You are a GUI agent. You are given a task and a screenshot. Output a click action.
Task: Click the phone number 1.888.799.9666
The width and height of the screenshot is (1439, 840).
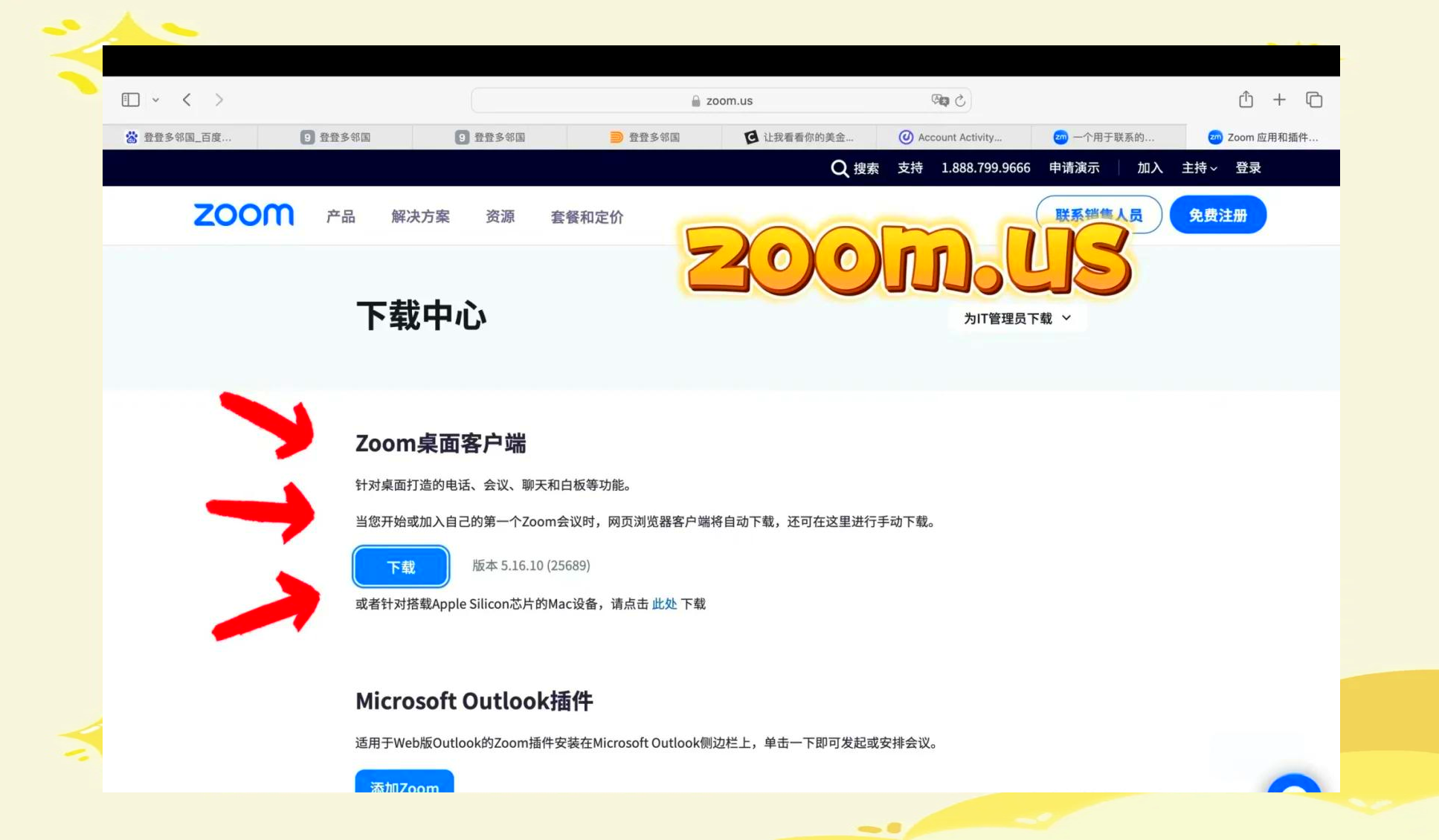coord(985,168)
